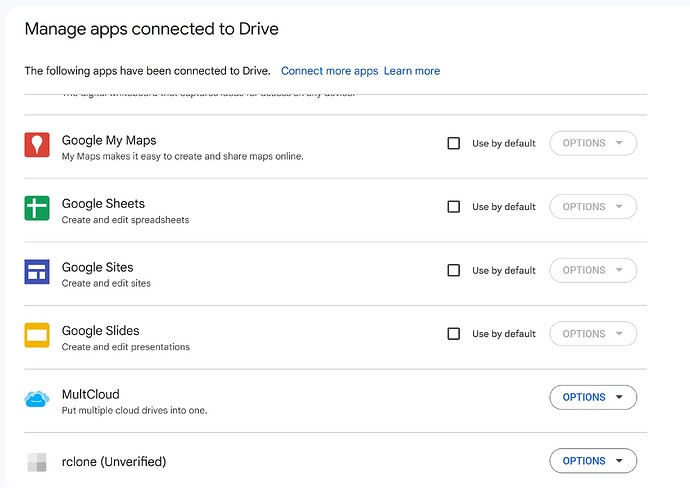
Task: Open Options dropdown for Google Sites
Action: 593,270
